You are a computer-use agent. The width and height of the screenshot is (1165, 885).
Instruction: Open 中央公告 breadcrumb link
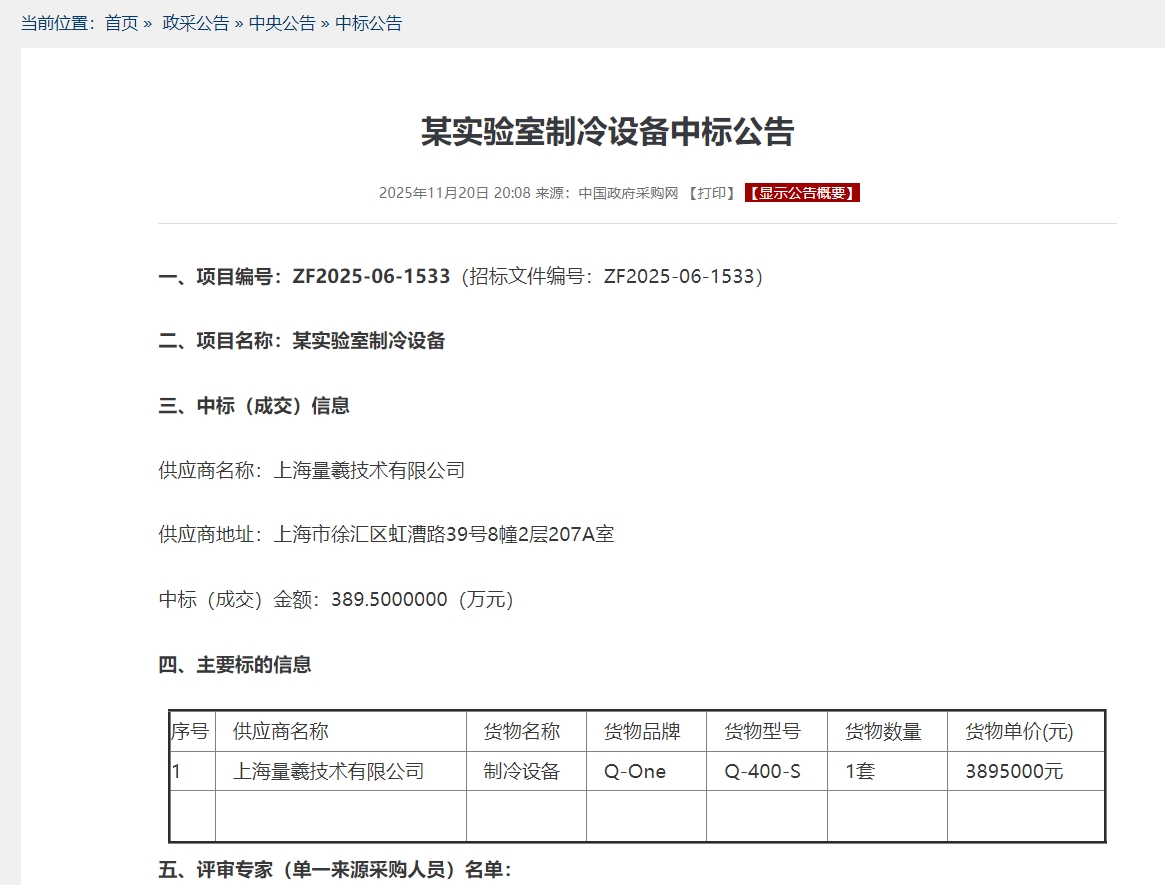282,23
